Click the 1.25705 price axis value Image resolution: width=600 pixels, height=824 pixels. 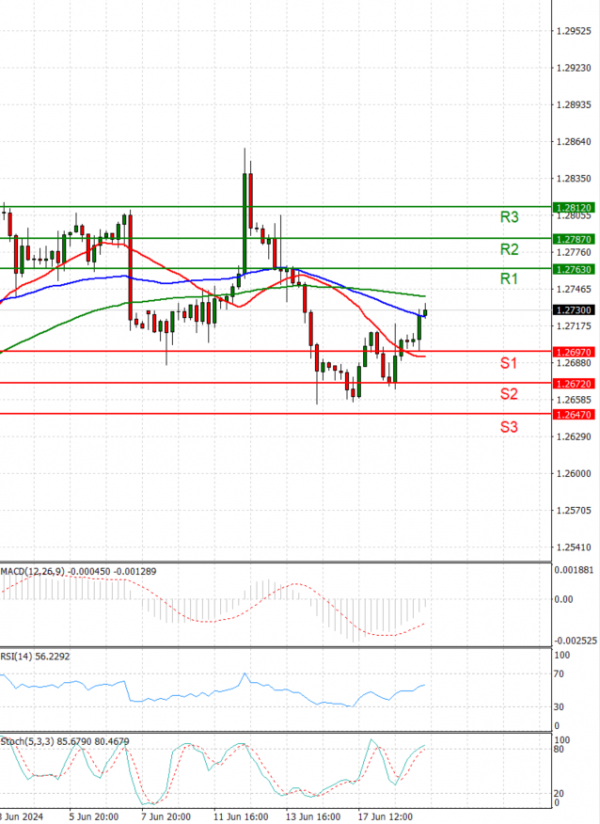[574, 510]
